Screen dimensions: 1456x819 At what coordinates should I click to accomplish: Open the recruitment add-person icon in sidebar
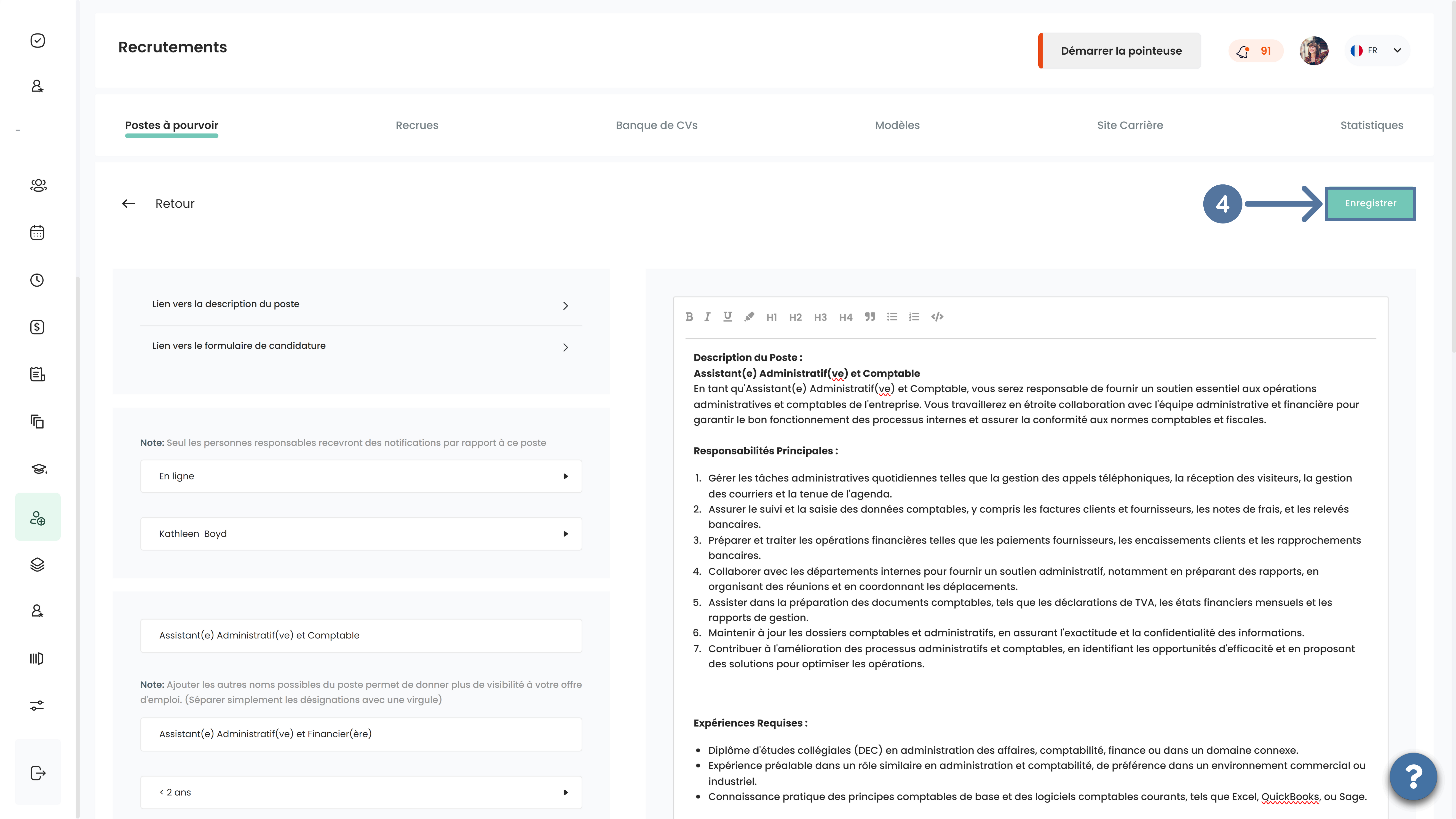click(38, 517)
